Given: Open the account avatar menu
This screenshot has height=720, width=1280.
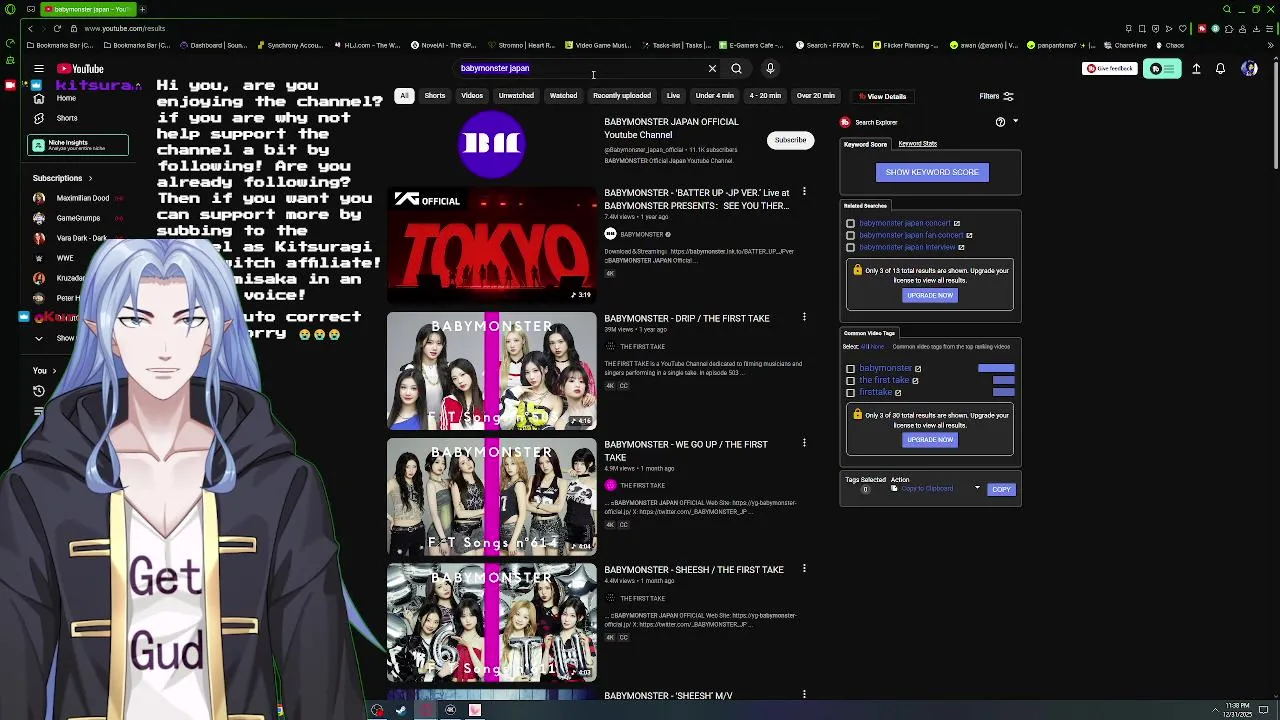Looking at the screenshot, I should (1249, 69).
